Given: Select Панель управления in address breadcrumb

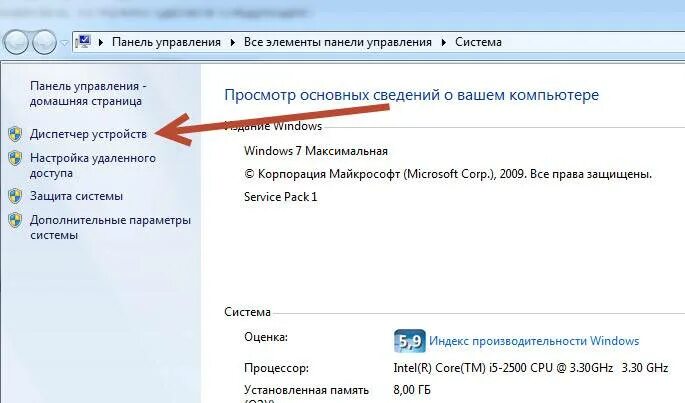Looking at the screenshot, I should pos(166,42).
